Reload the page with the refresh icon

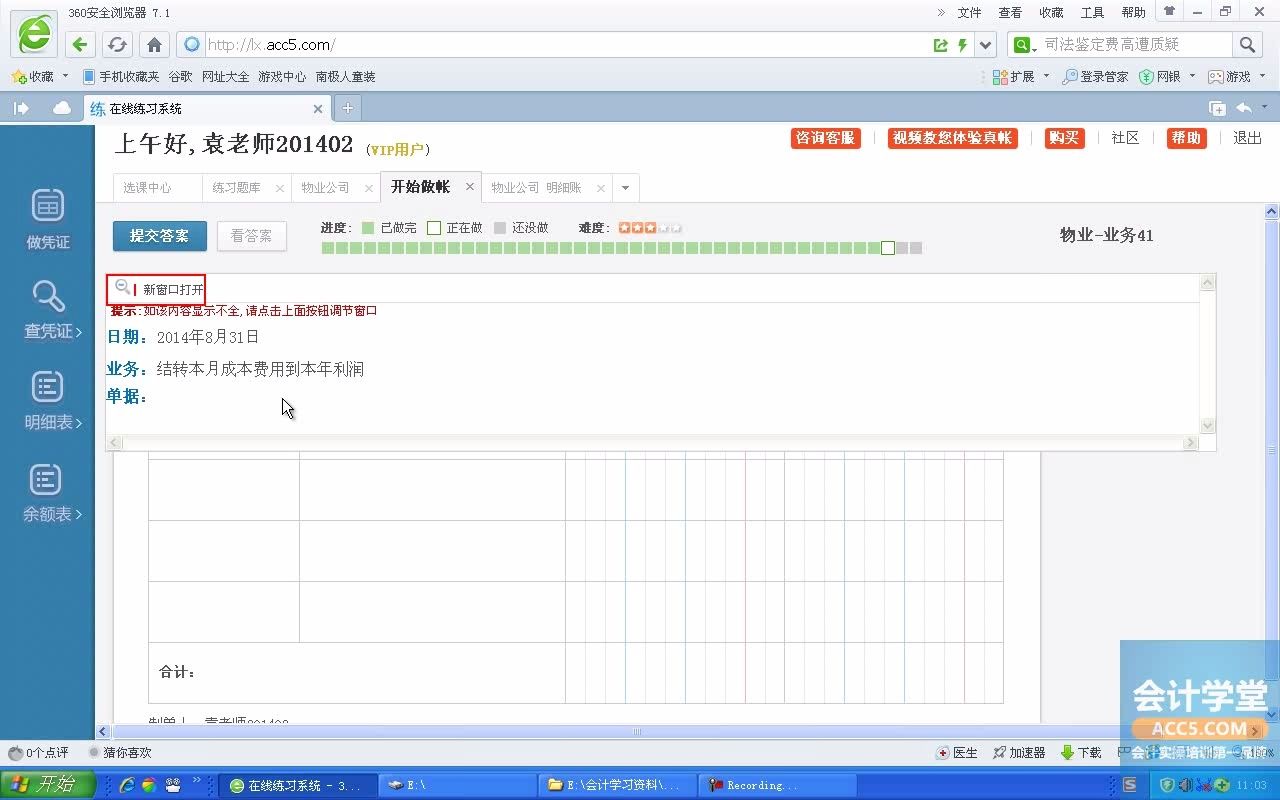[117, 44]
